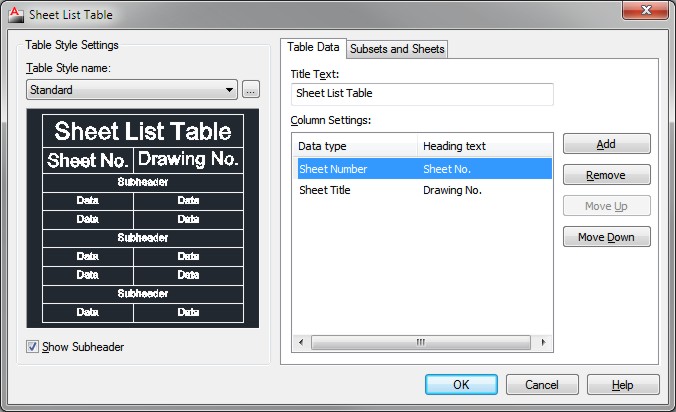Image resolution: width=676 pixels, height=412 pixels.
Task: Click the table style preview thumbnail
Action: [143, 218]
